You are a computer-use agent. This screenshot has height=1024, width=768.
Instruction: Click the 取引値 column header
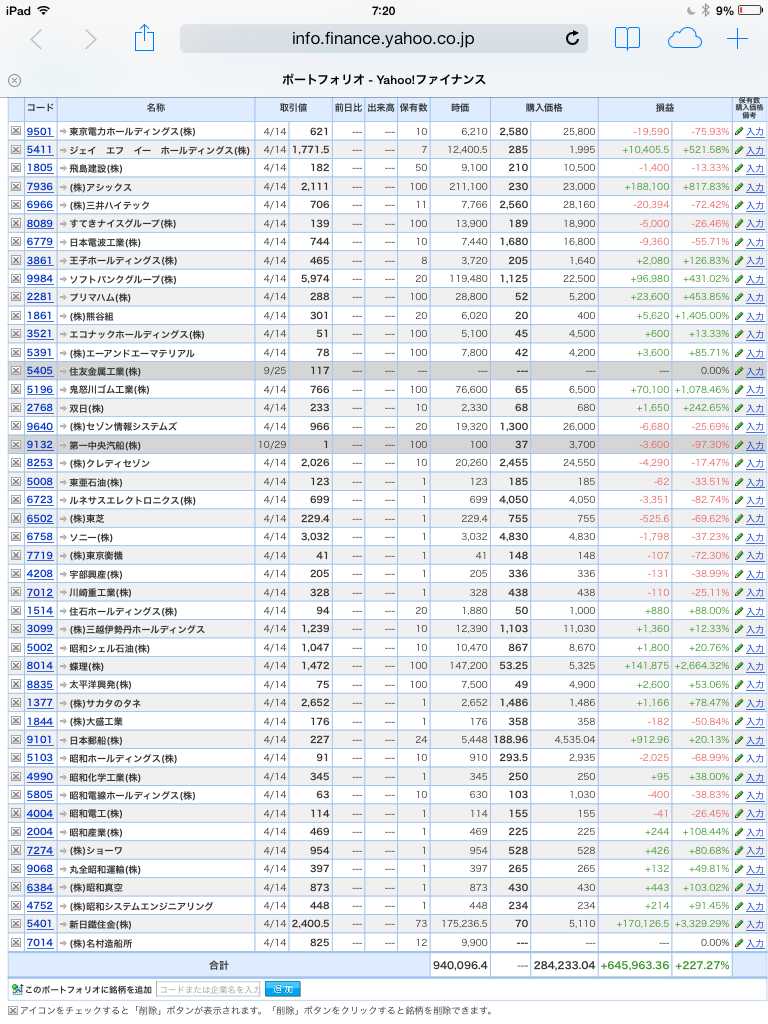point(293,108)
